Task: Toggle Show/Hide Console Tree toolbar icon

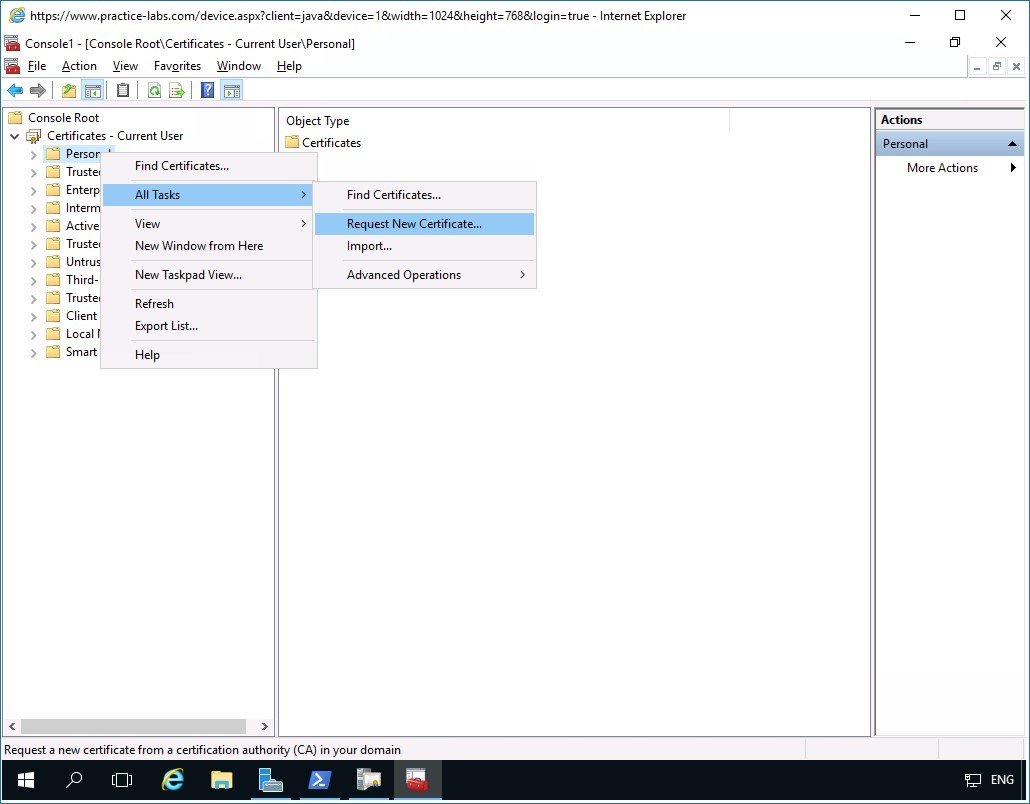Action: pos(93,91)
